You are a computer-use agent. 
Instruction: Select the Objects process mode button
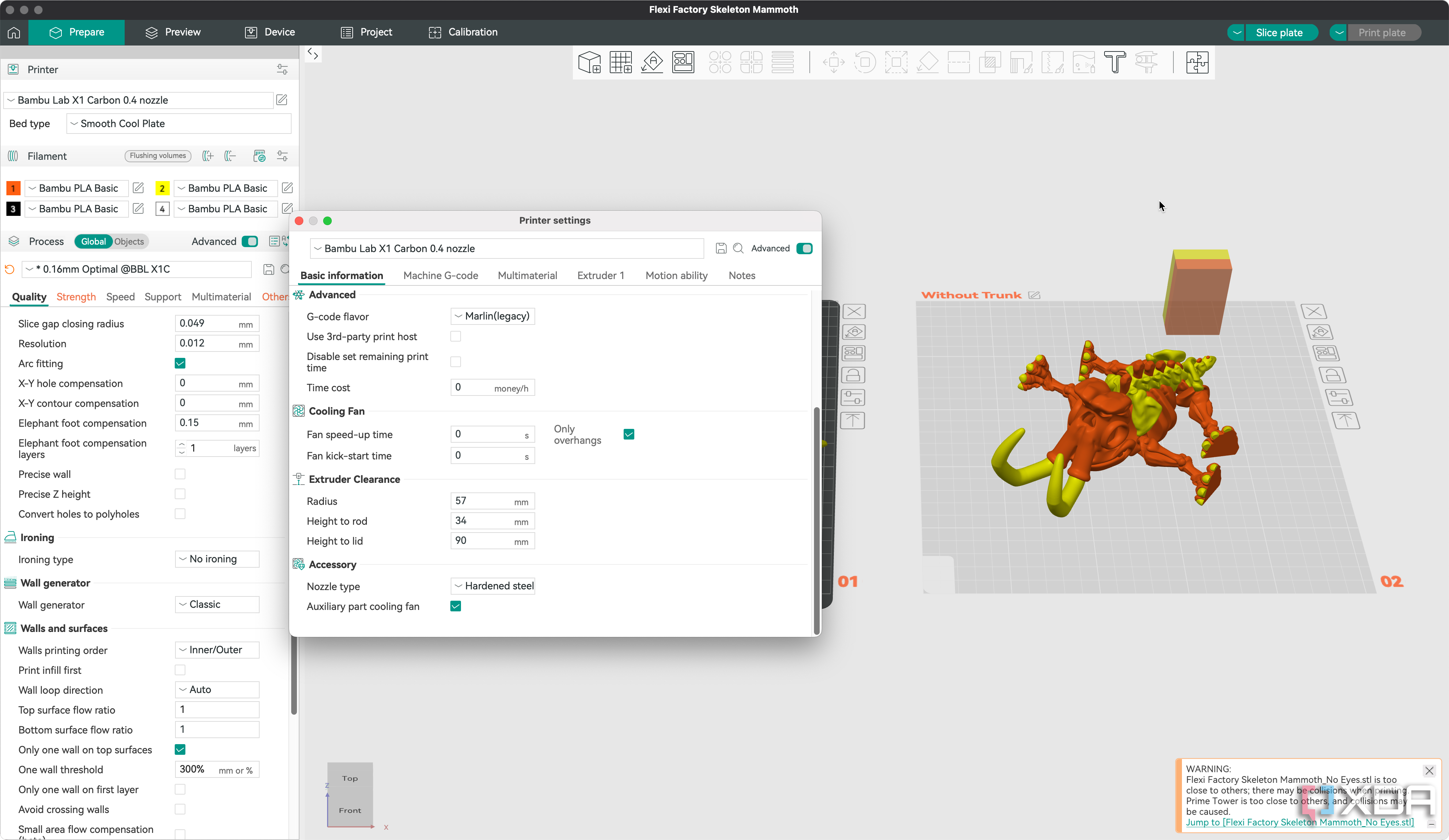click(x=129, y=241)
